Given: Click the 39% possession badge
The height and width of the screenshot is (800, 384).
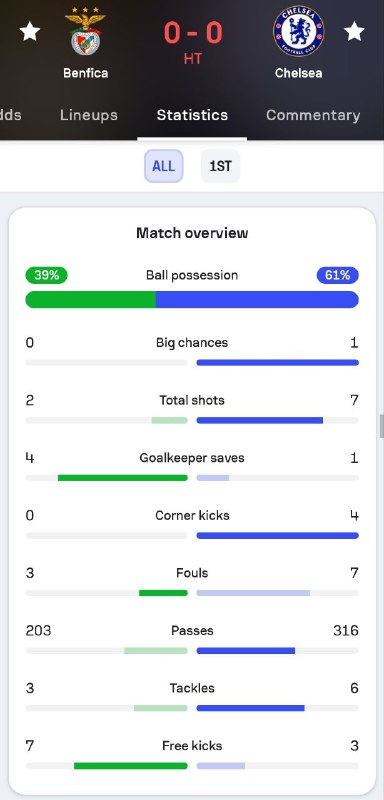Looking at the screenshot, I should tap(46, 276).
